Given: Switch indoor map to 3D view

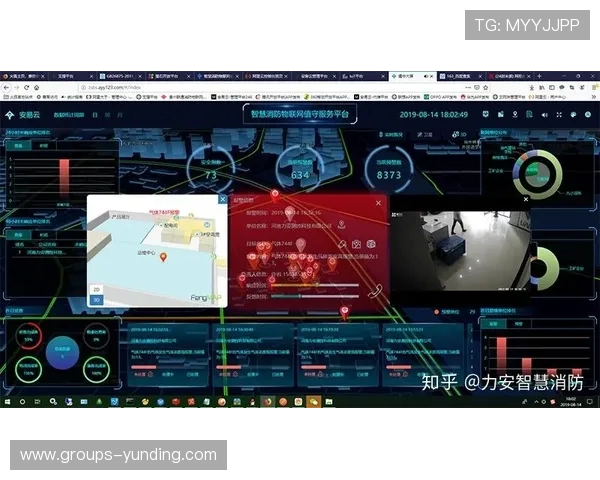Looking at the screenshot, I should [x=97, y=298].
